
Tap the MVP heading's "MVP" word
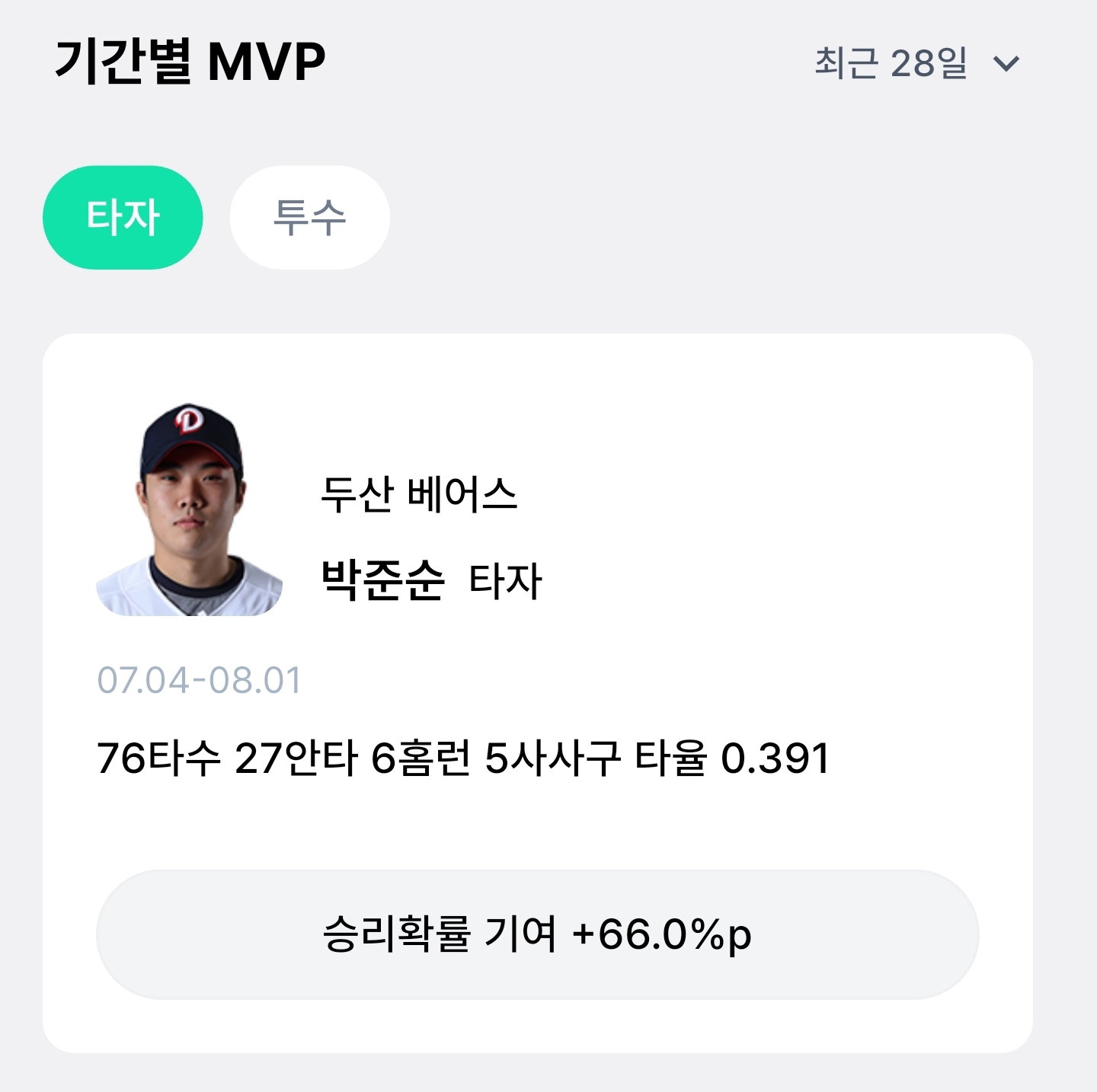267,62
